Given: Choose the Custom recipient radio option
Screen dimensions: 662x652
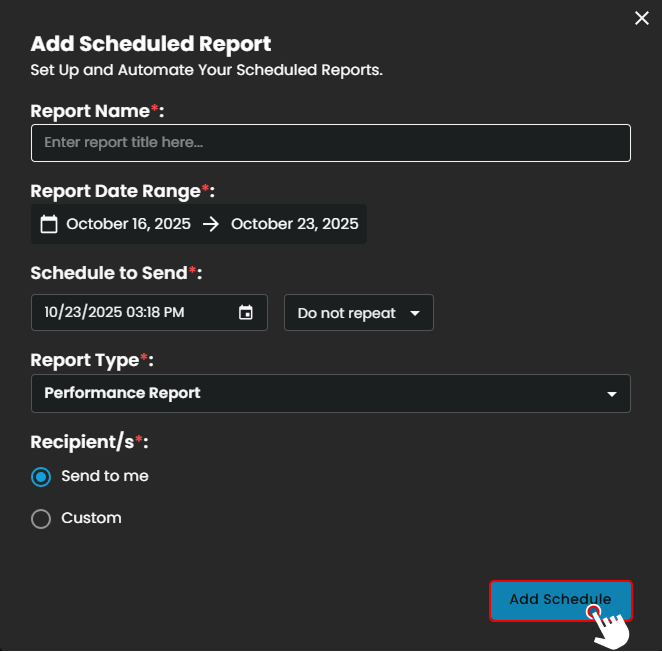Looking at the screenshot, I should [41, 519].
